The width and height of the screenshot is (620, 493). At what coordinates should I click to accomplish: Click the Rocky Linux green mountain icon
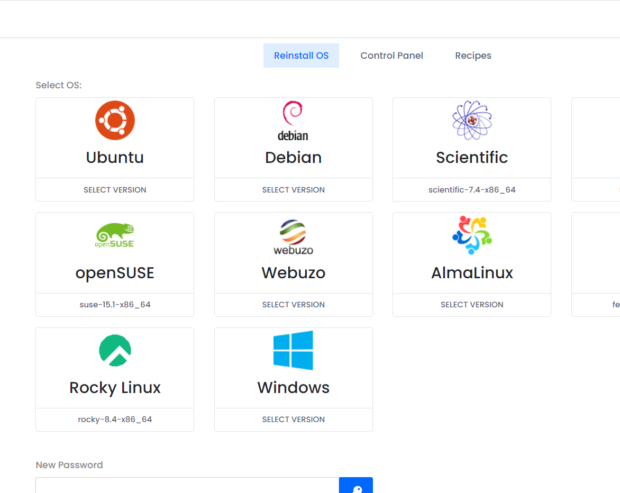tap(115, 351)
